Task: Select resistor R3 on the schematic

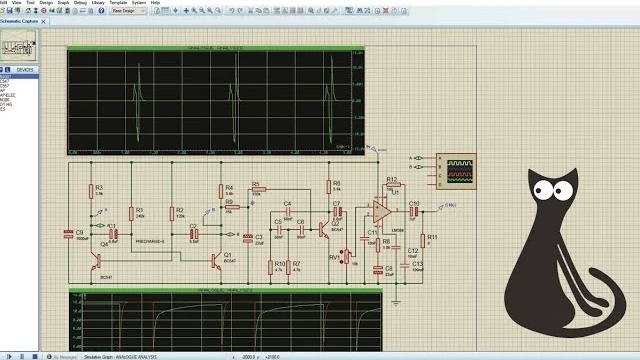Action: click(x=91, y=191)
